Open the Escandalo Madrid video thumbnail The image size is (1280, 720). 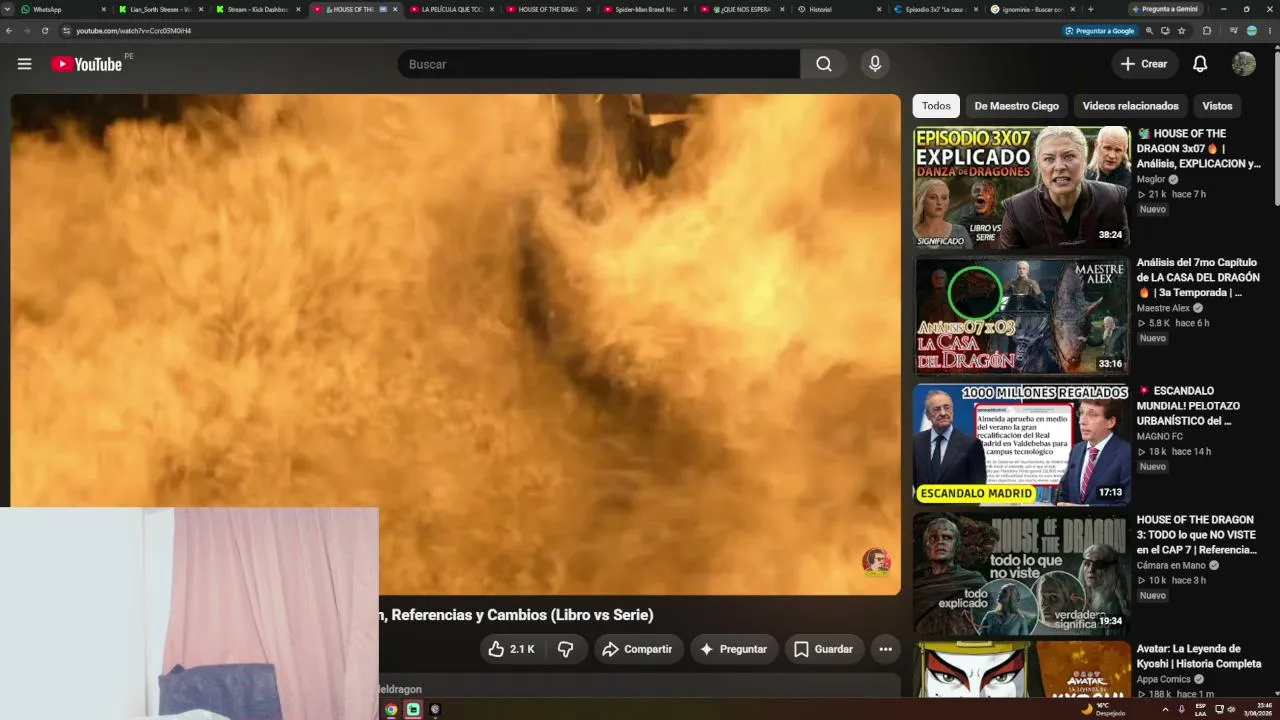(1021, 444)
